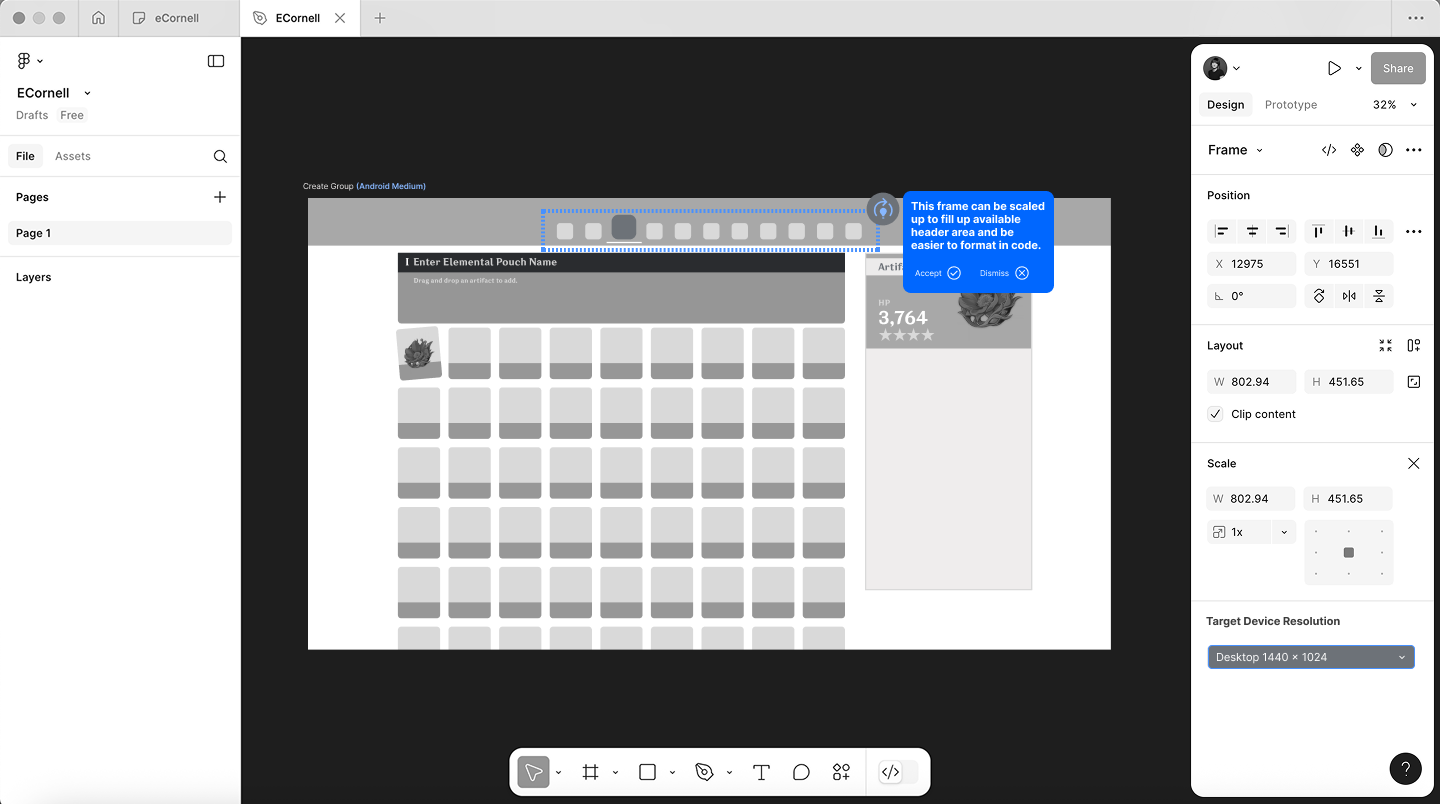Image resolution: width=1440 pixels, height=804 pixels.
Task: Open the Actions tool in toolbar
Action: coord(841,772)
